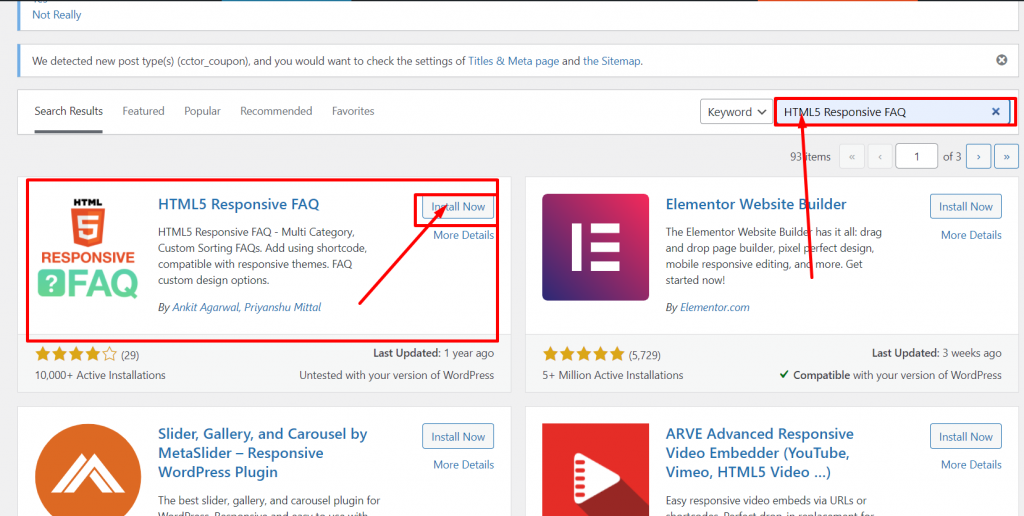Open the Sitemap link
This screenshot has height=516, width=1024.
click(x=611, y=61)
